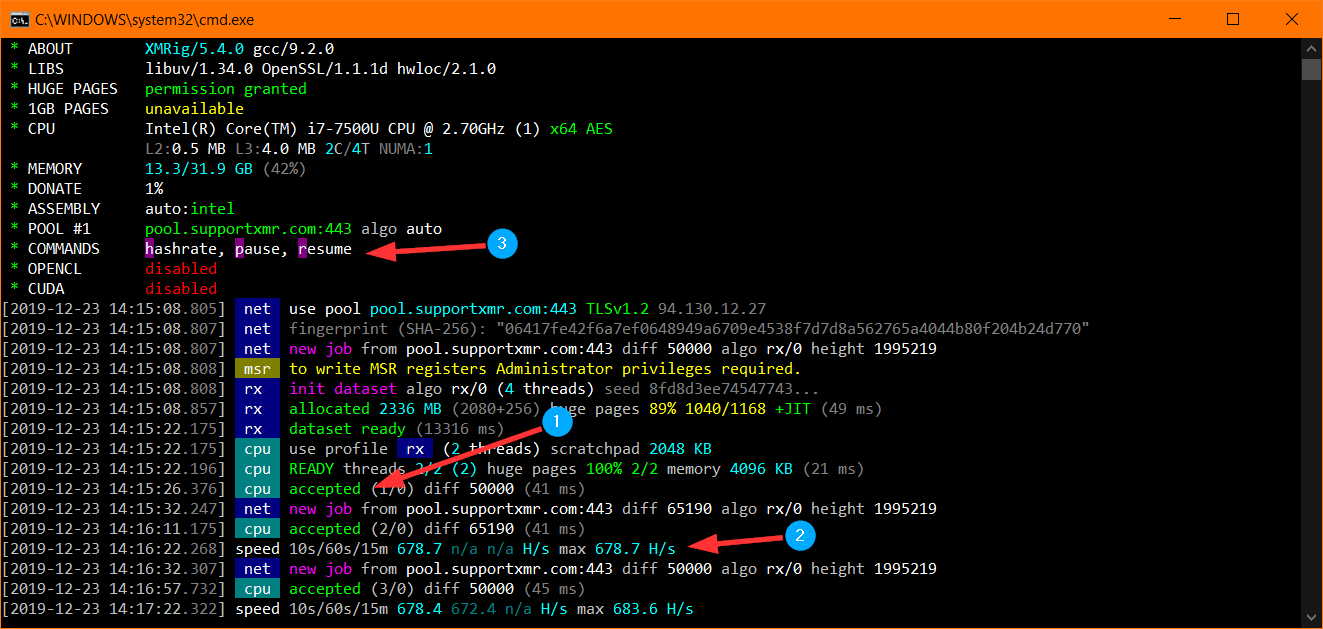Click the 'pause' command text
The image size is (1323, 629).
point(257,248)
